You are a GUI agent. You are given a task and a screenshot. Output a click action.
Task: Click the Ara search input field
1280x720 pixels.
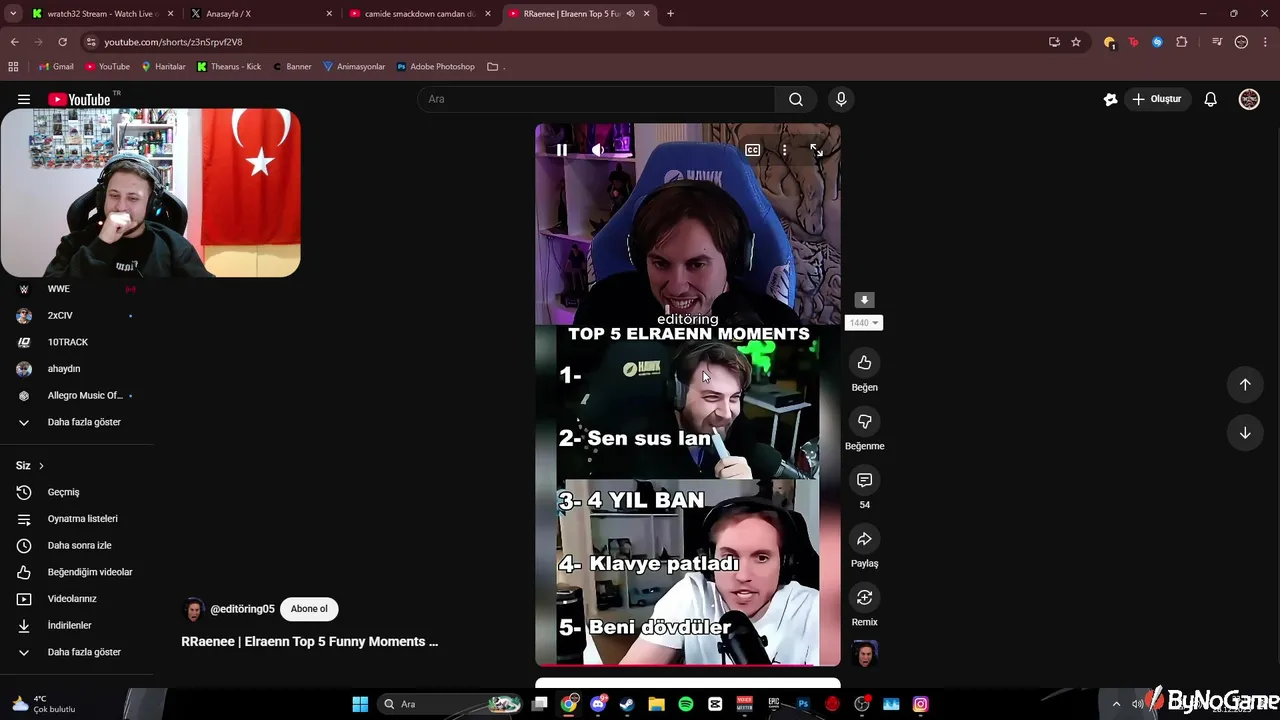pos(596,99)
